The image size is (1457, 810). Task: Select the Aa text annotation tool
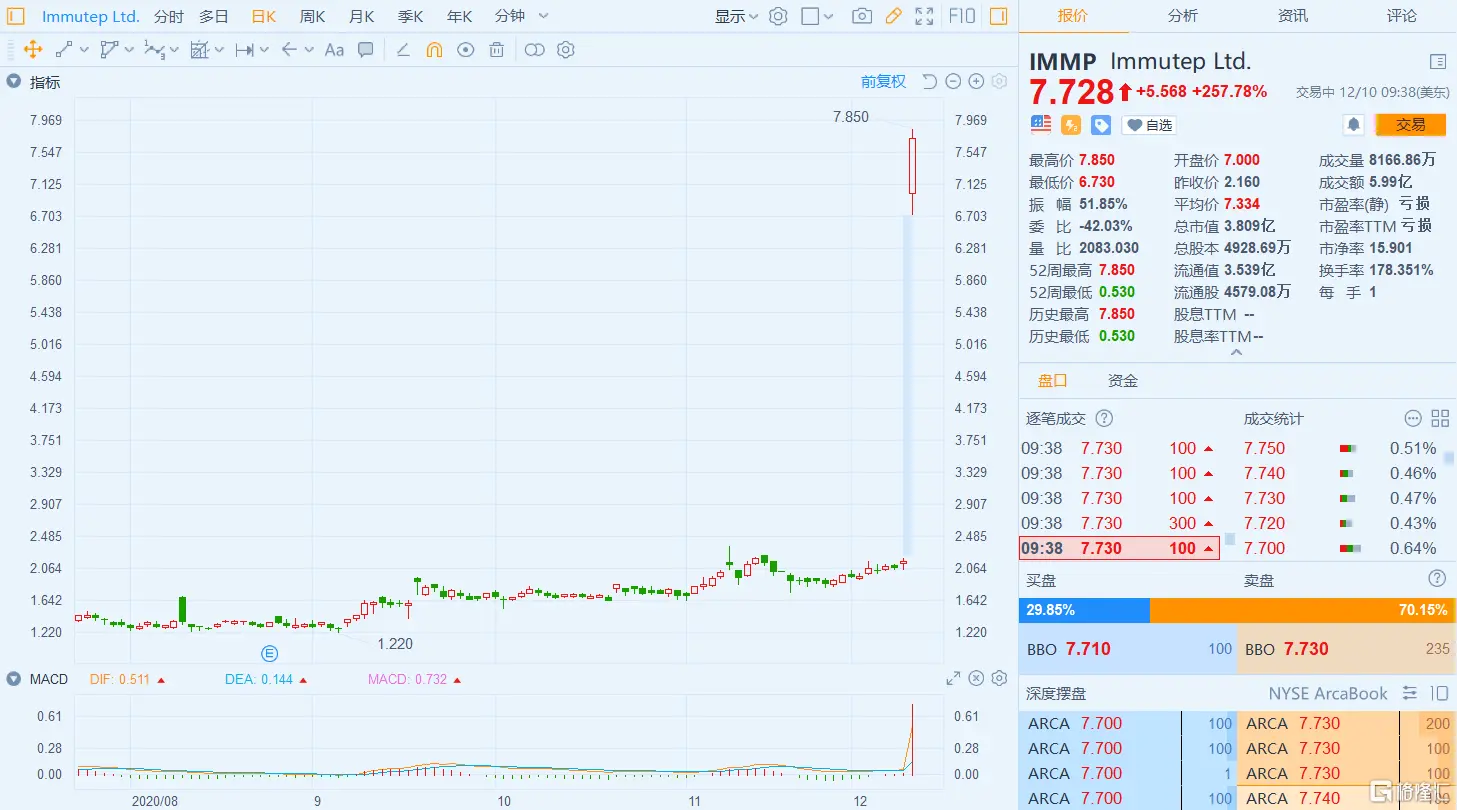point(335,49)
